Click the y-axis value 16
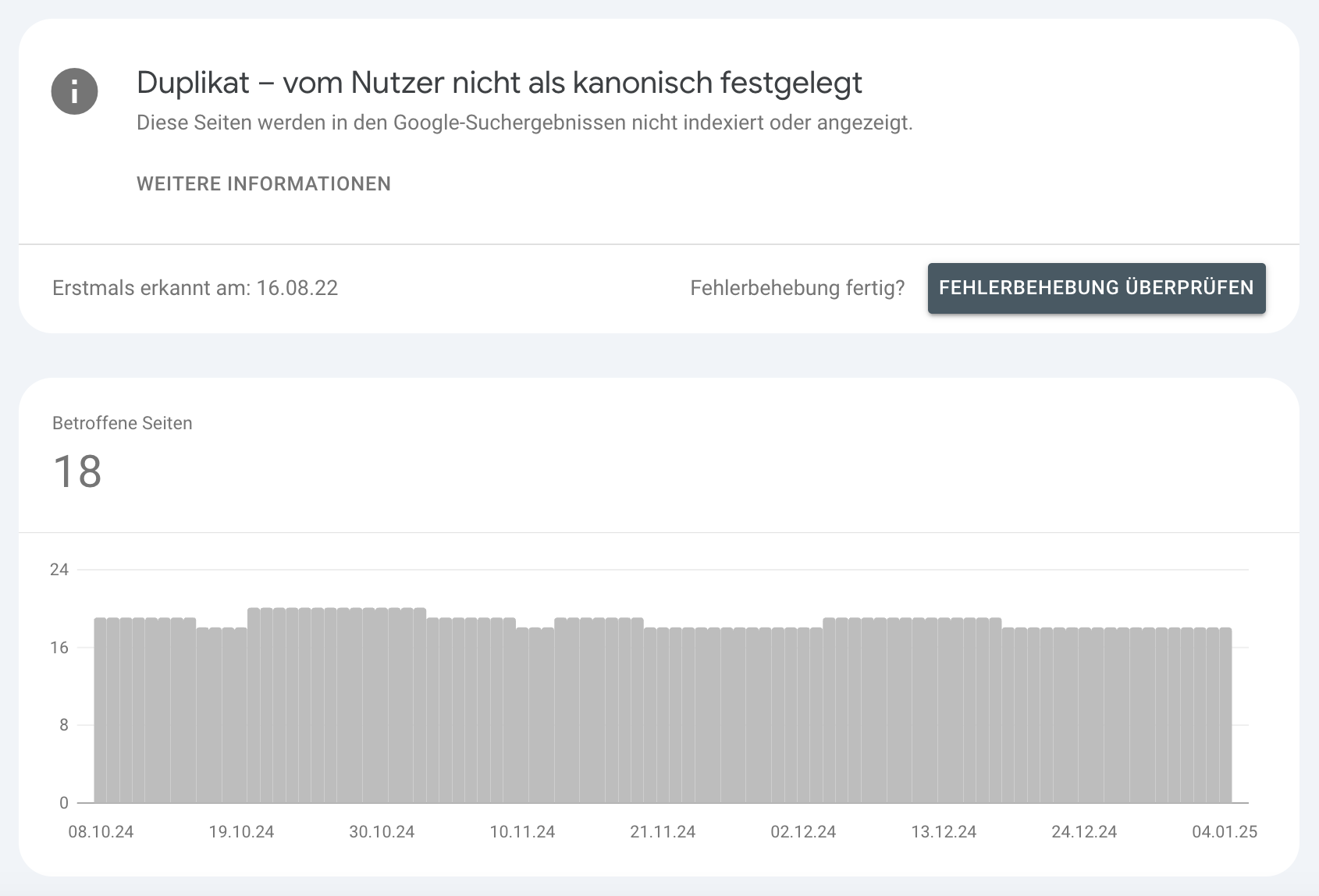 pyautogui.click(x=59, y=647)
